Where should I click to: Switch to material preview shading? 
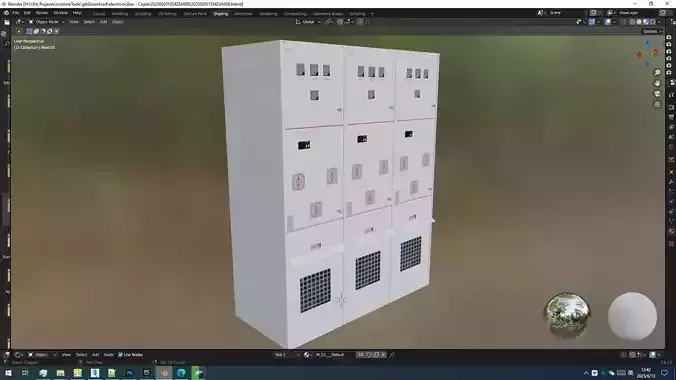(646, 22)
